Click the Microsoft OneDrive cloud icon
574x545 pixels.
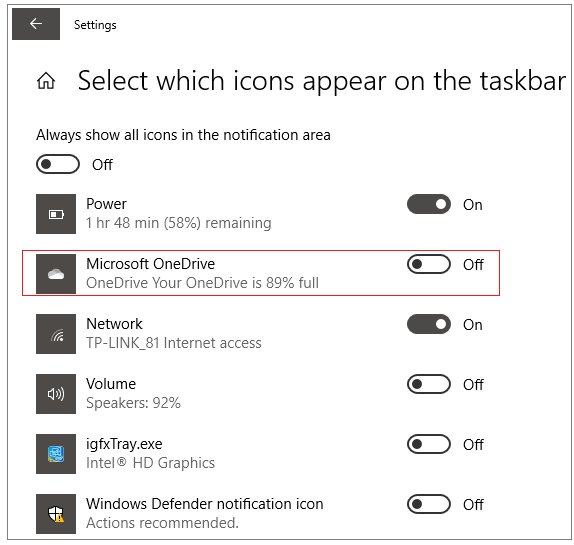coord(56,274)
